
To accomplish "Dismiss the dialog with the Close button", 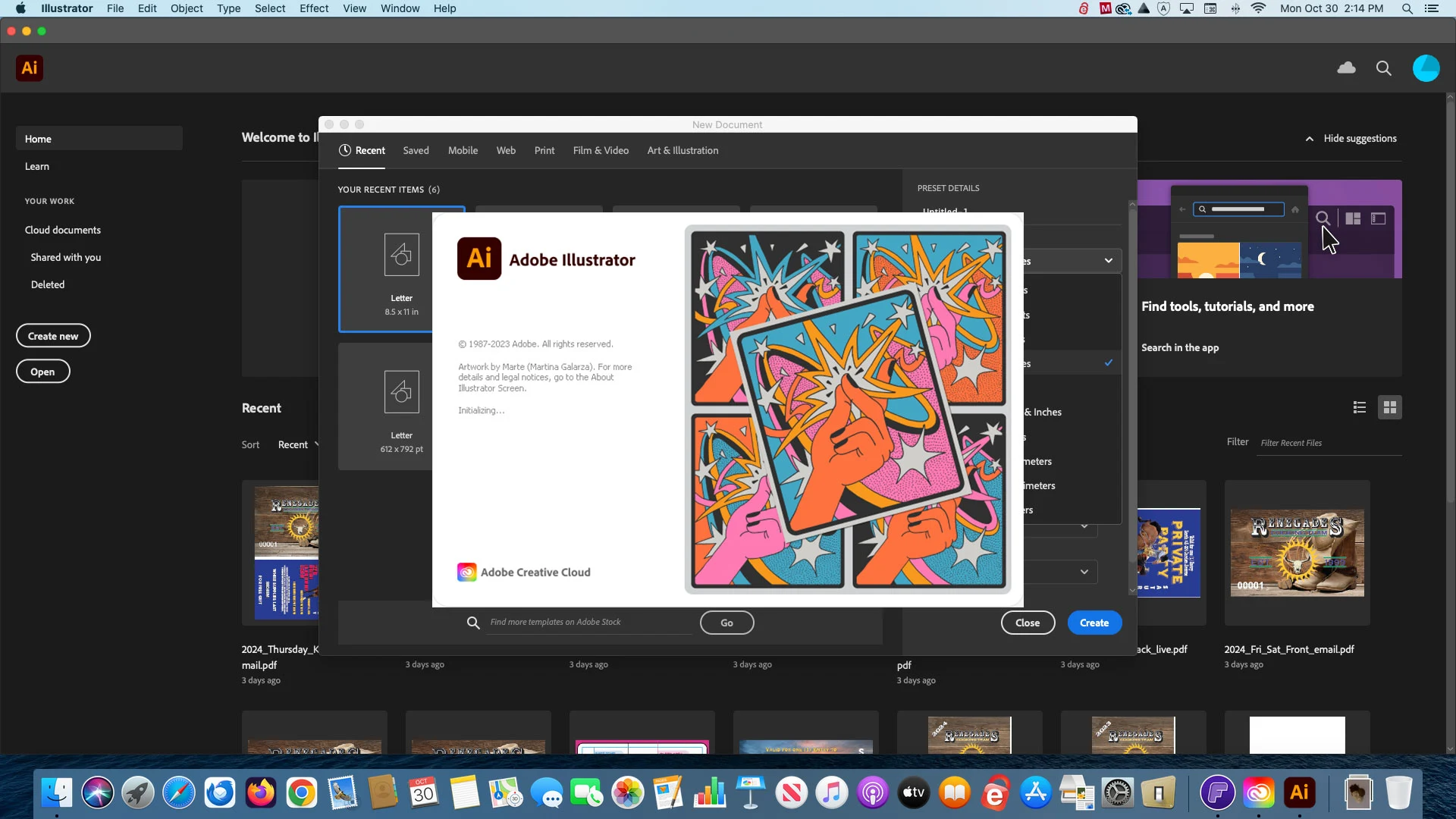I will tap(1028, 622).
